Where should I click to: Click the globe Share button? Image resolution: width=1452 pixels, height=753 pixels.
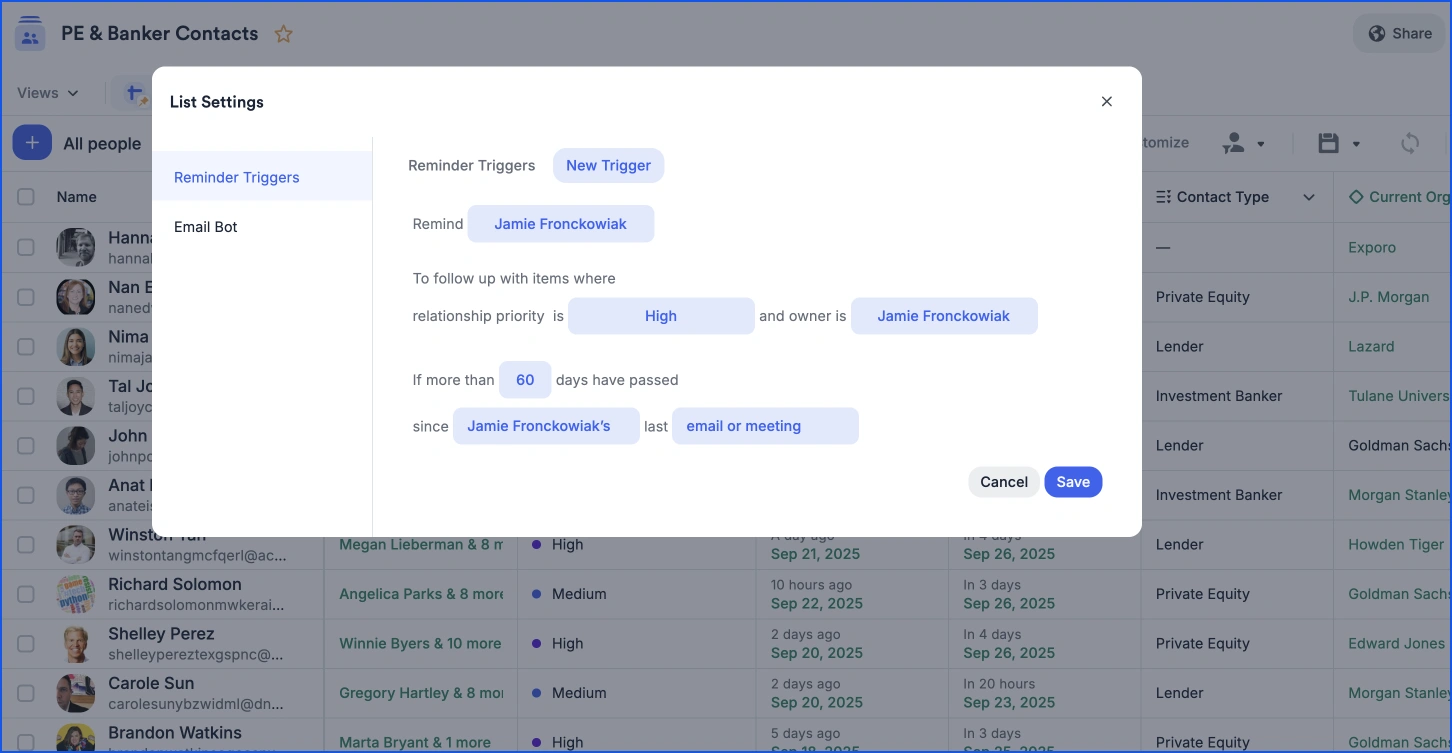click(x=1399, y=33)
